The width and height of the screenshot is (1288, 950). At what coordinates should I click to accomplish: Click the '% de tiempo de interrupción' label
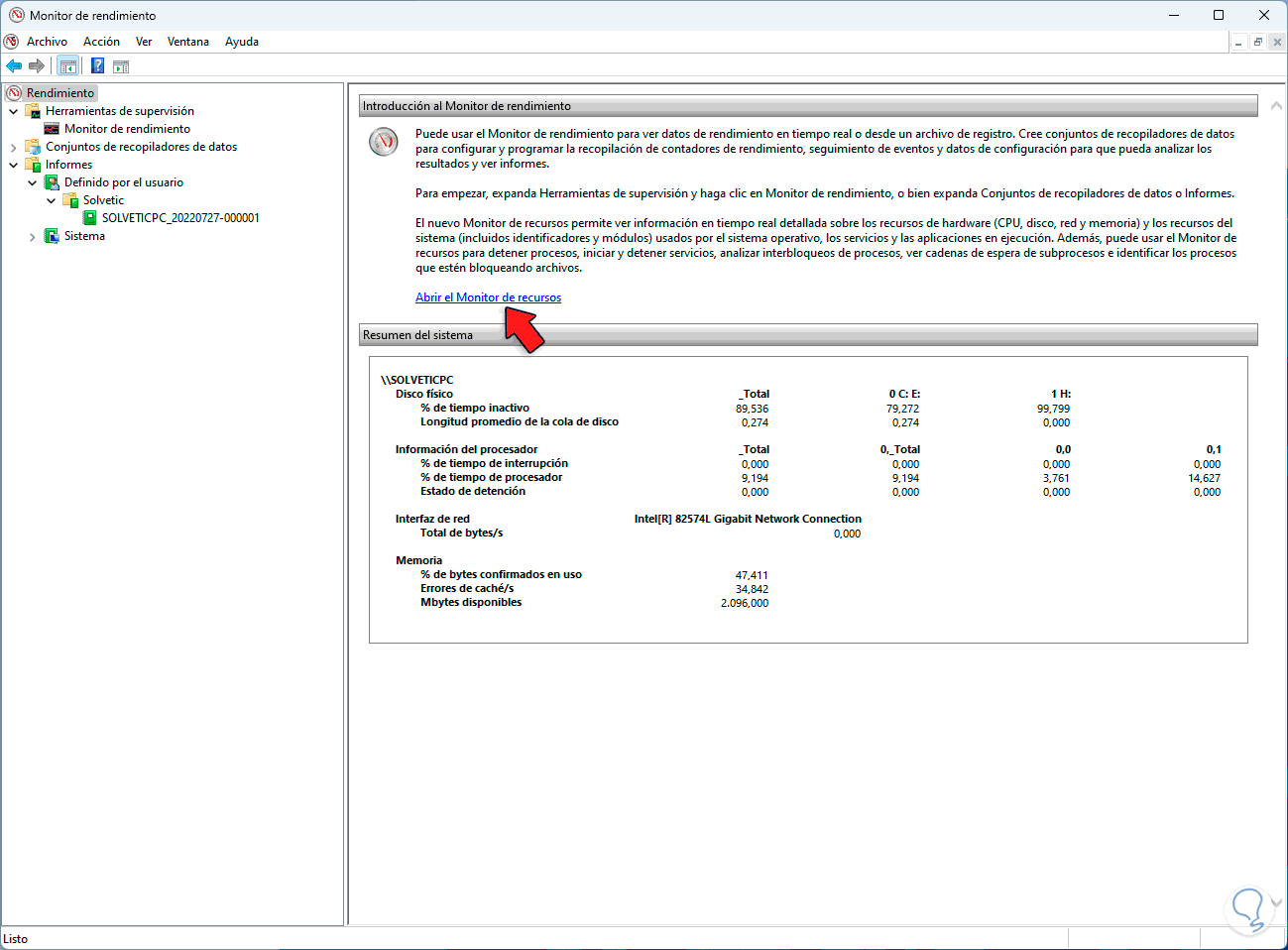pos(494,463)
